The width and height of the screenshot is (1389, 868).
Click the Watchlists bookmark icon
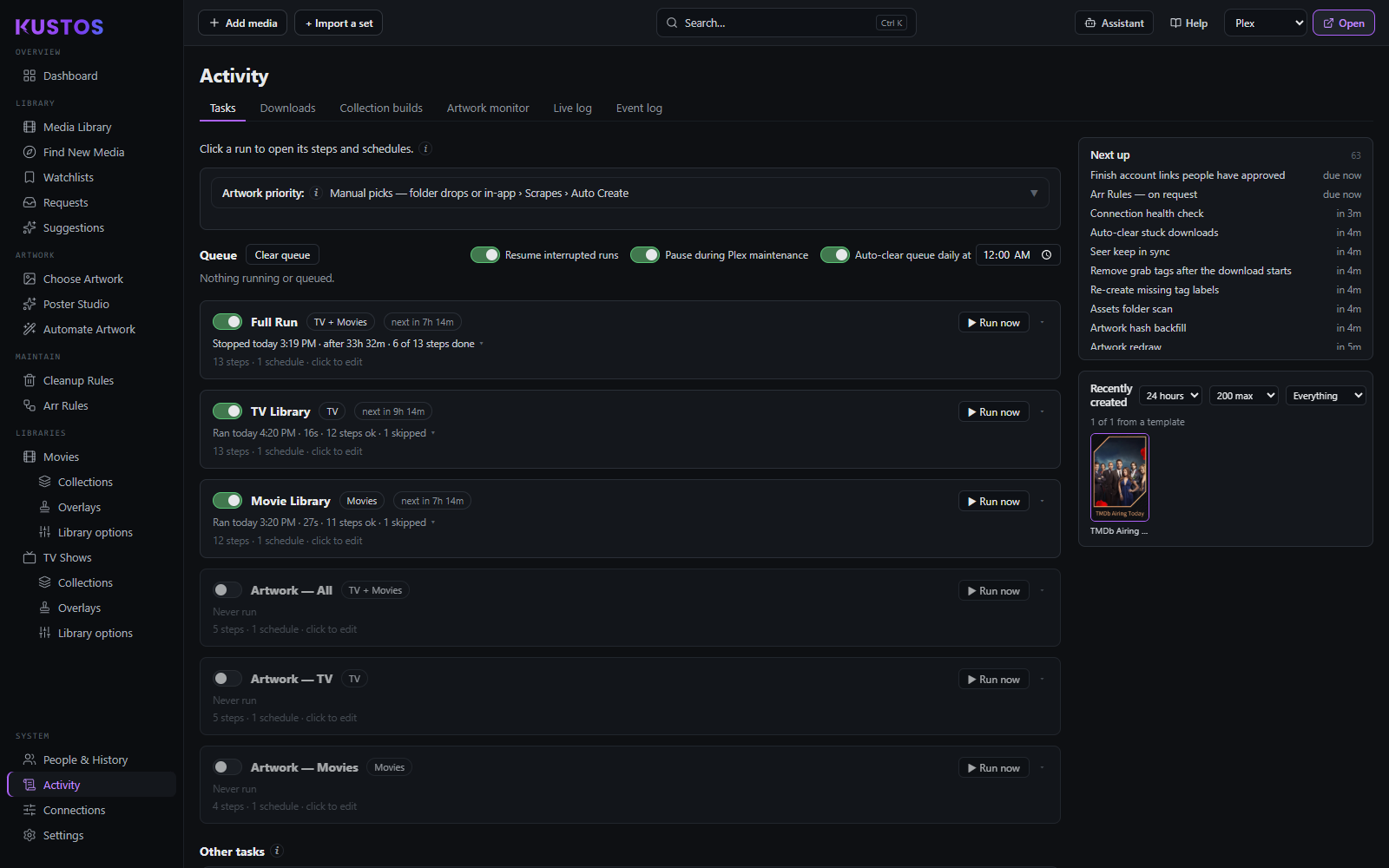pos(30,177)
